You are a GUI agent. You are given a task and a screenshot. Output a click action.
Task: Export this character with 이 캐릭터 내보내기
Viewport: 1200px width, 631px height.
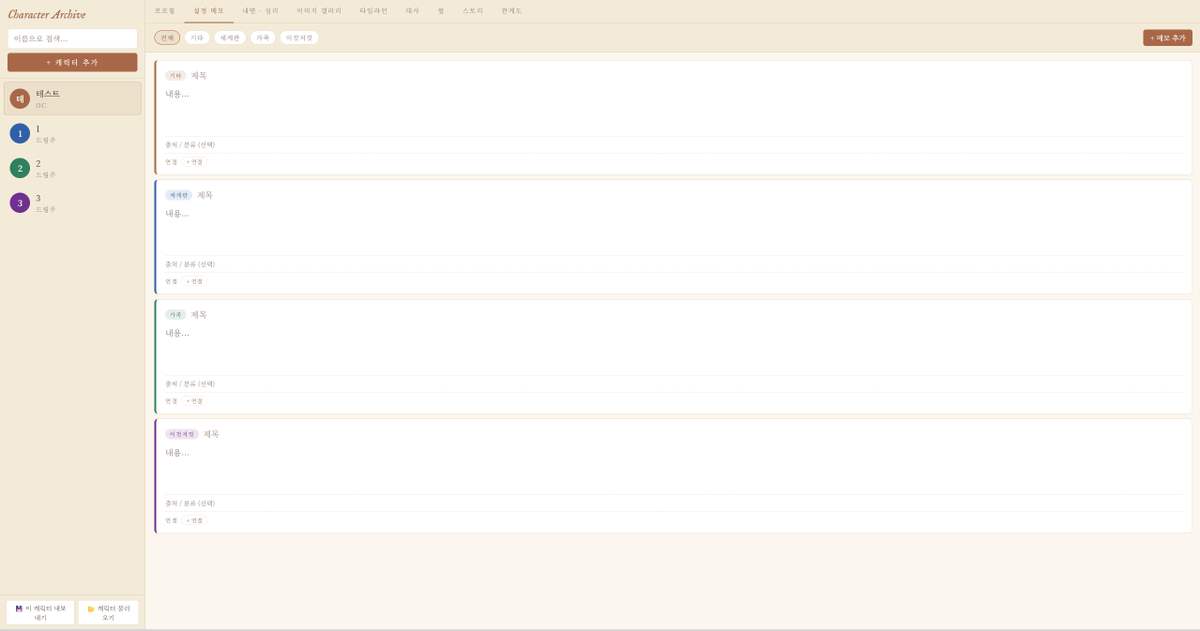click(40, 612)
